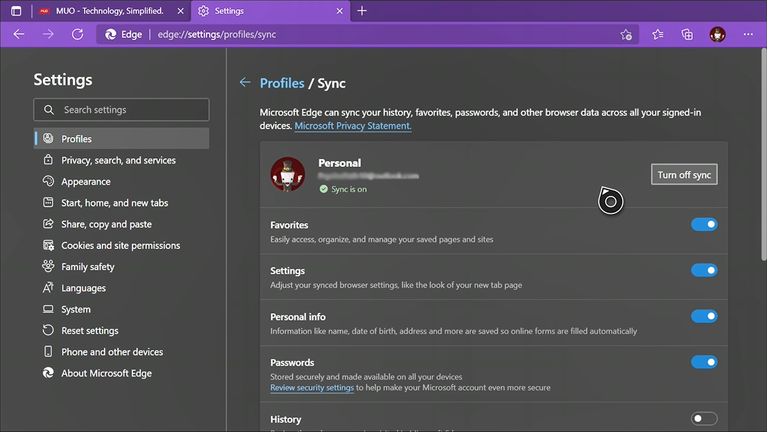
Task: Enable History sync toggle
Action: [x=704, y=419]
